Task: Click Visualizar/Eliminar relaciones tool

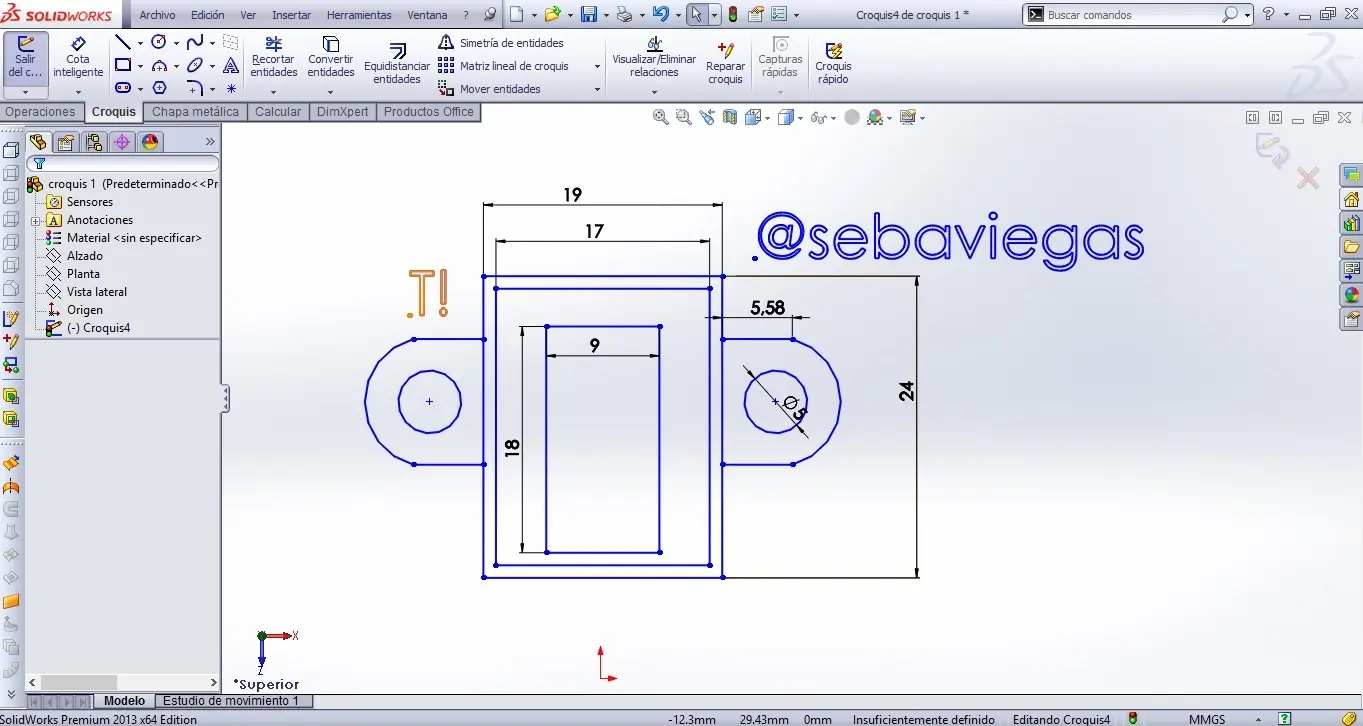Action: [654, 58]
